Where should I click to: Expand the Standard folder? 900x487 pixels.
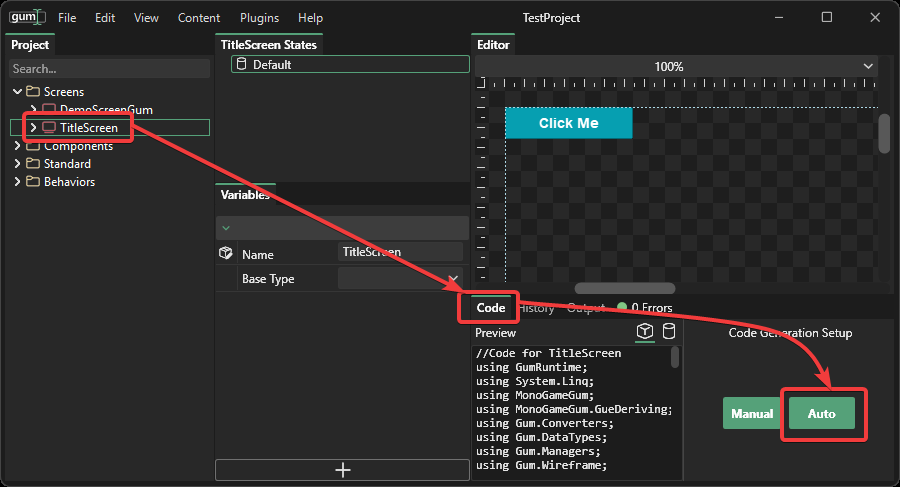click(17, 164)
